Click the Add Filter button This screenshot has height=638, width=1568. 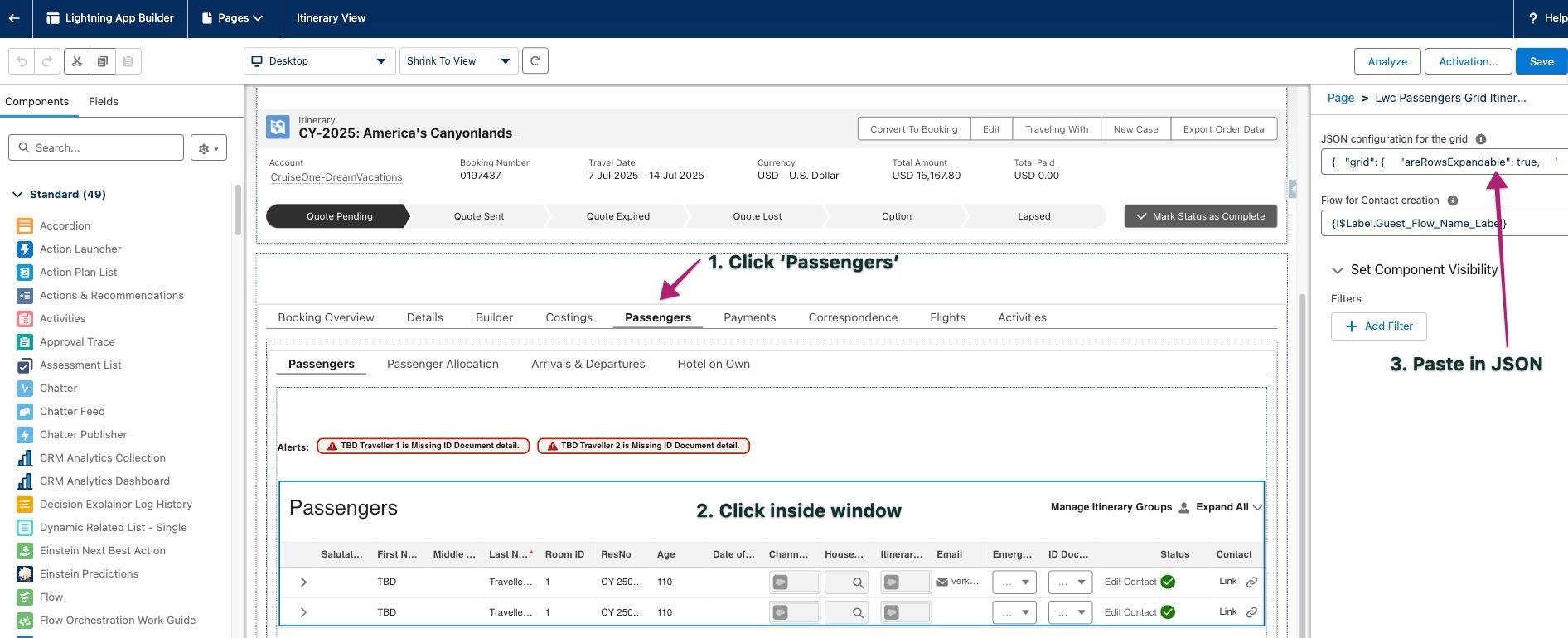[x=1378, y=326]
